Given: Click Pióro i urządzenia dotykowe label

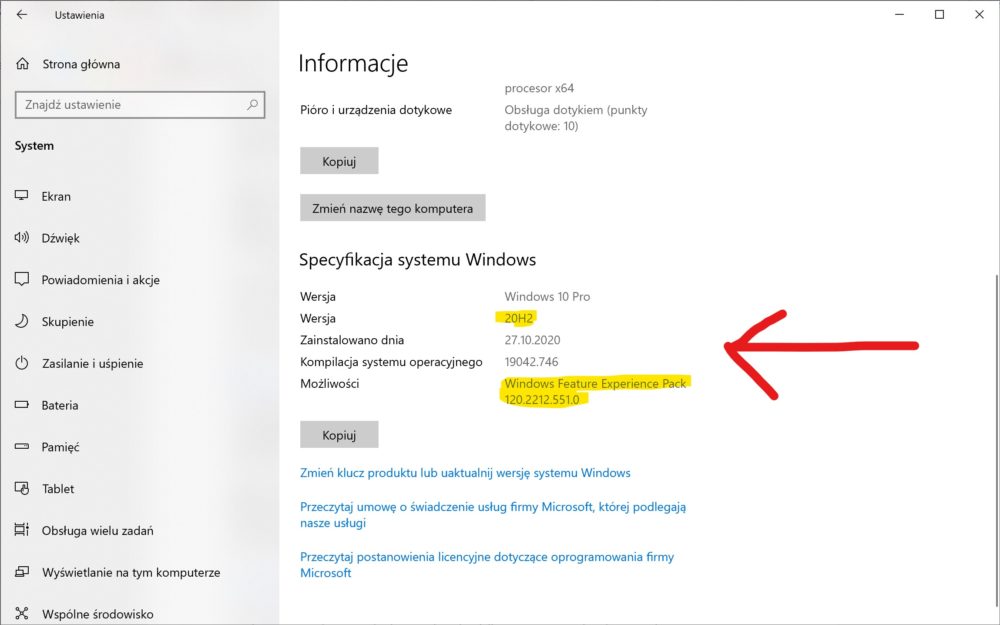Looking at the screenshot, I should click(376, 110).
